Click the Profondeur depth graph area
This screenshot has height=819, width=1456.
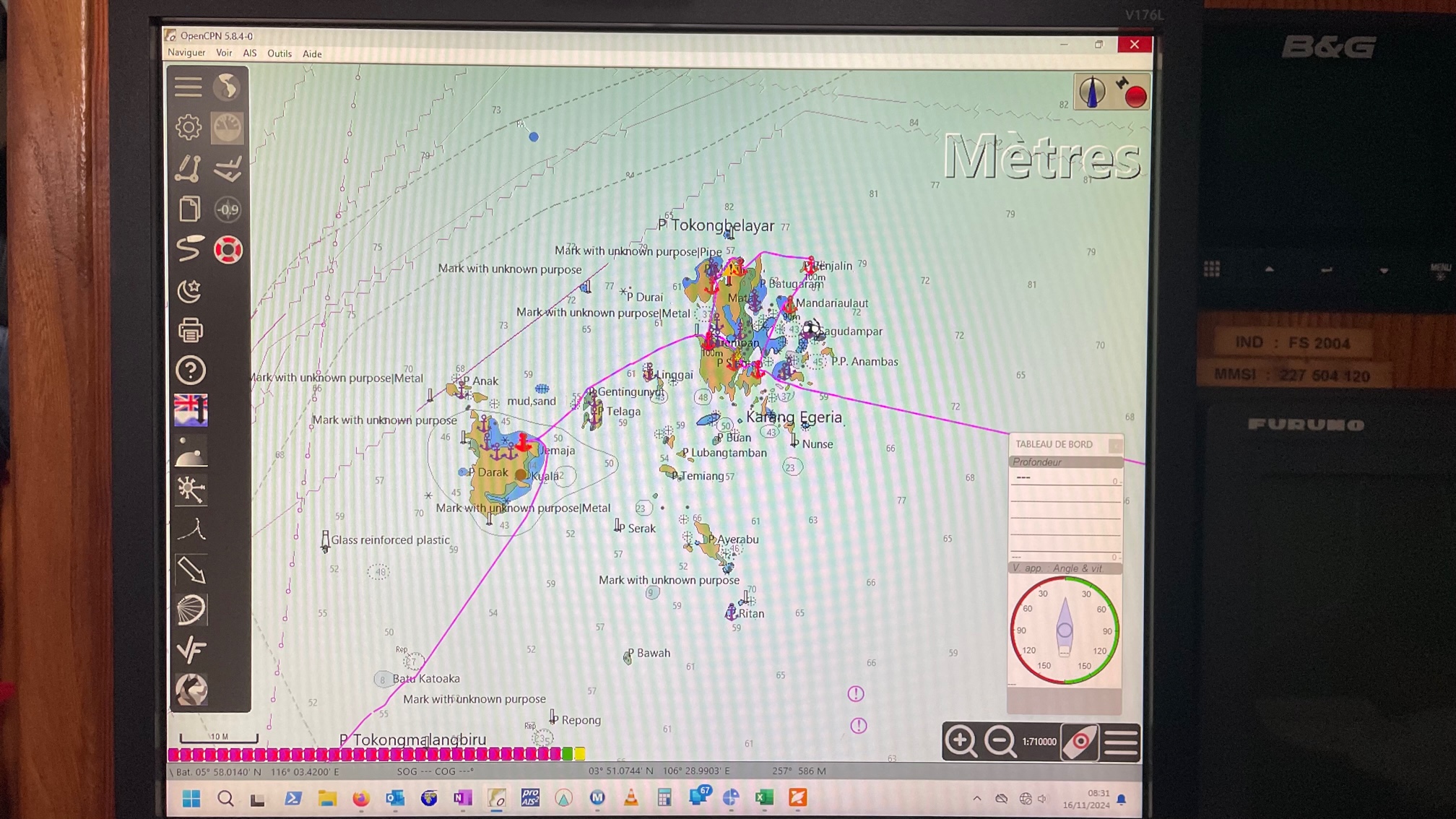pyautogui.click(x=1065, y=515)
